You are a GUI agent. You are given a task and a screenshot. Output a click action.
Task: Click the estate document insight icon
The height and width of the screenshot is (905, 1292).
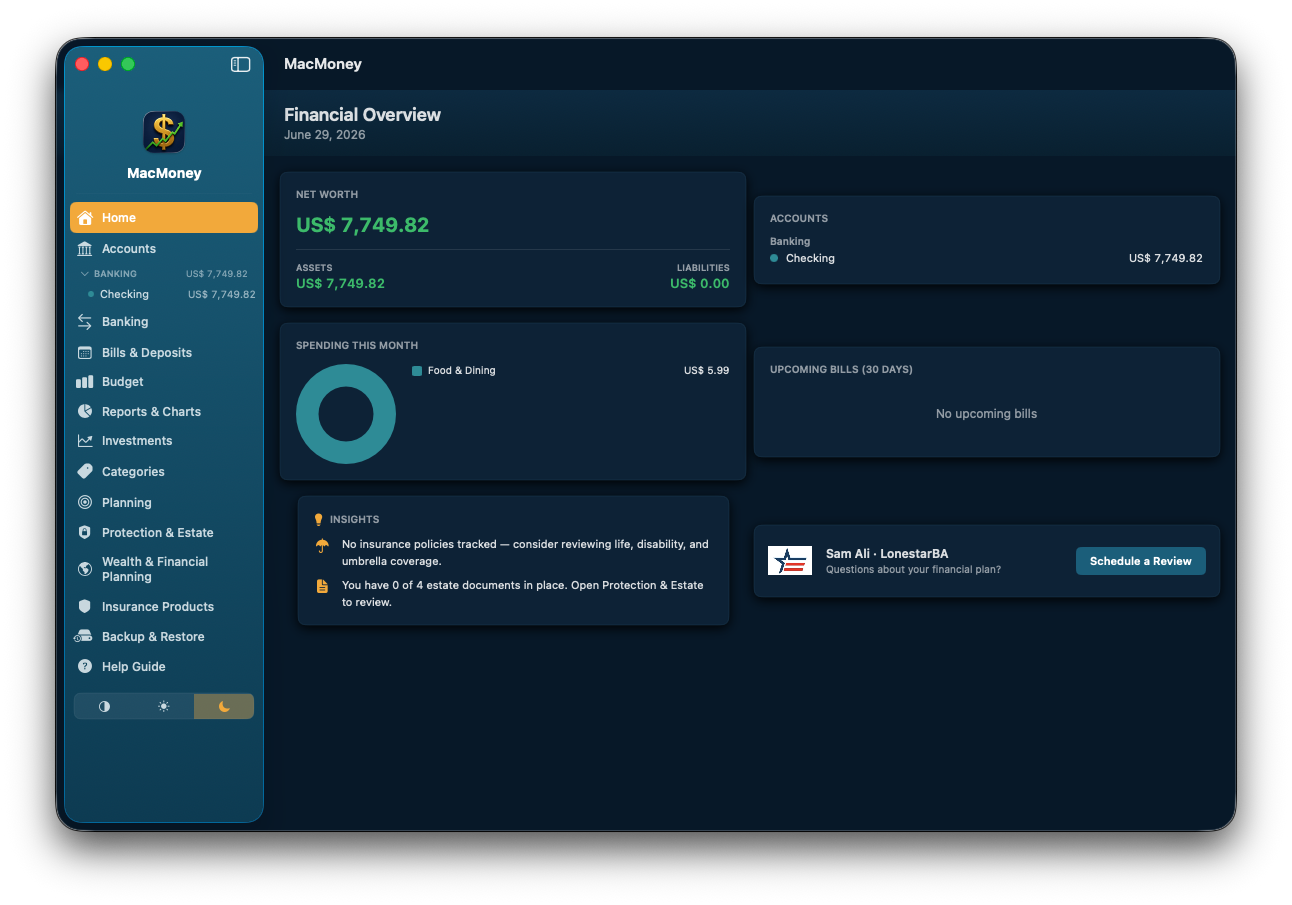(x=322, y=586)
